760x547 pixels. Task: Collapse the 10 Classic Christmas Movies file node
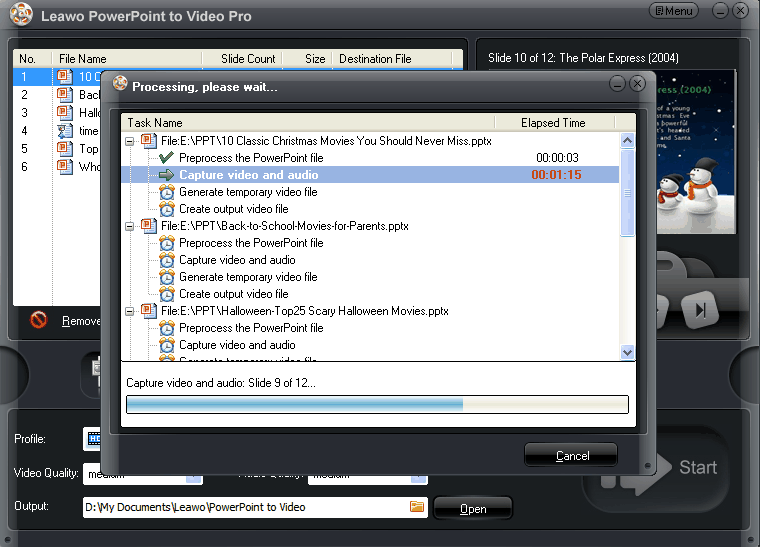point(129,141)
